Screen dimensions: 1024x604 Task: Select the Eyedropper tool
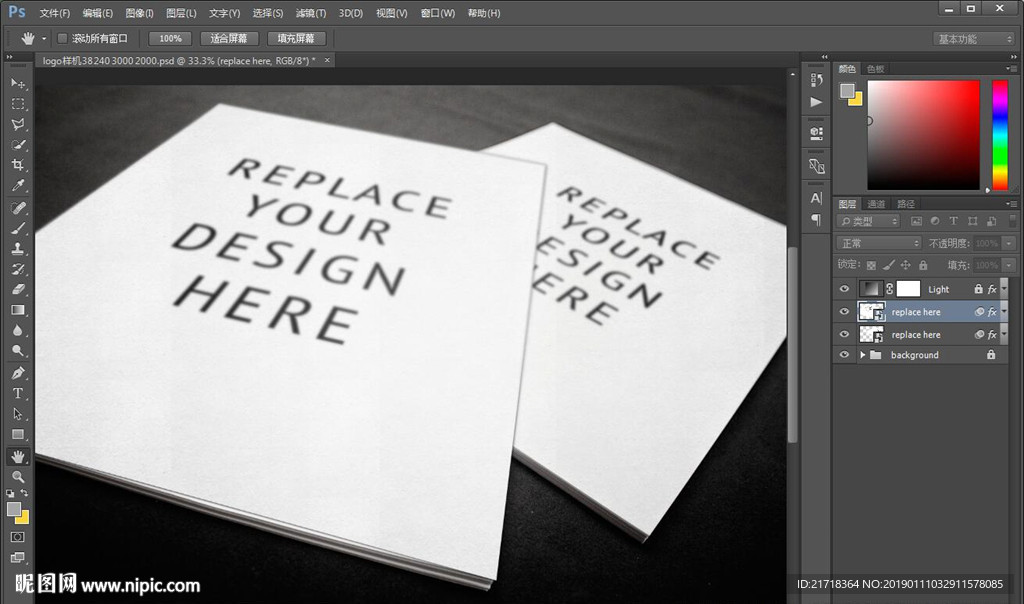pos(18,187)
